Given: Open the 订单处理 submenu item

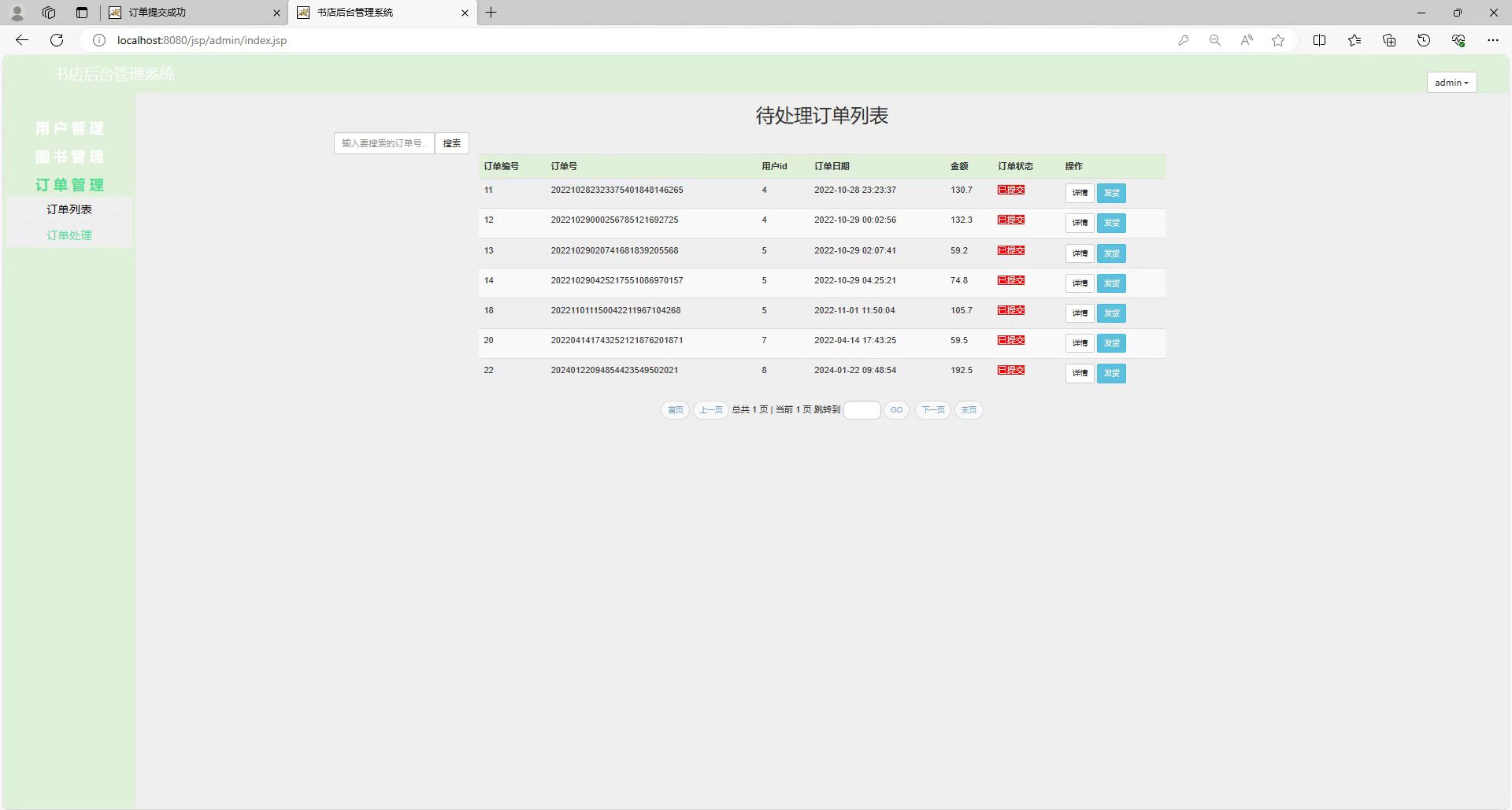Looking at the screenshot, I should [x=69, y=235].
